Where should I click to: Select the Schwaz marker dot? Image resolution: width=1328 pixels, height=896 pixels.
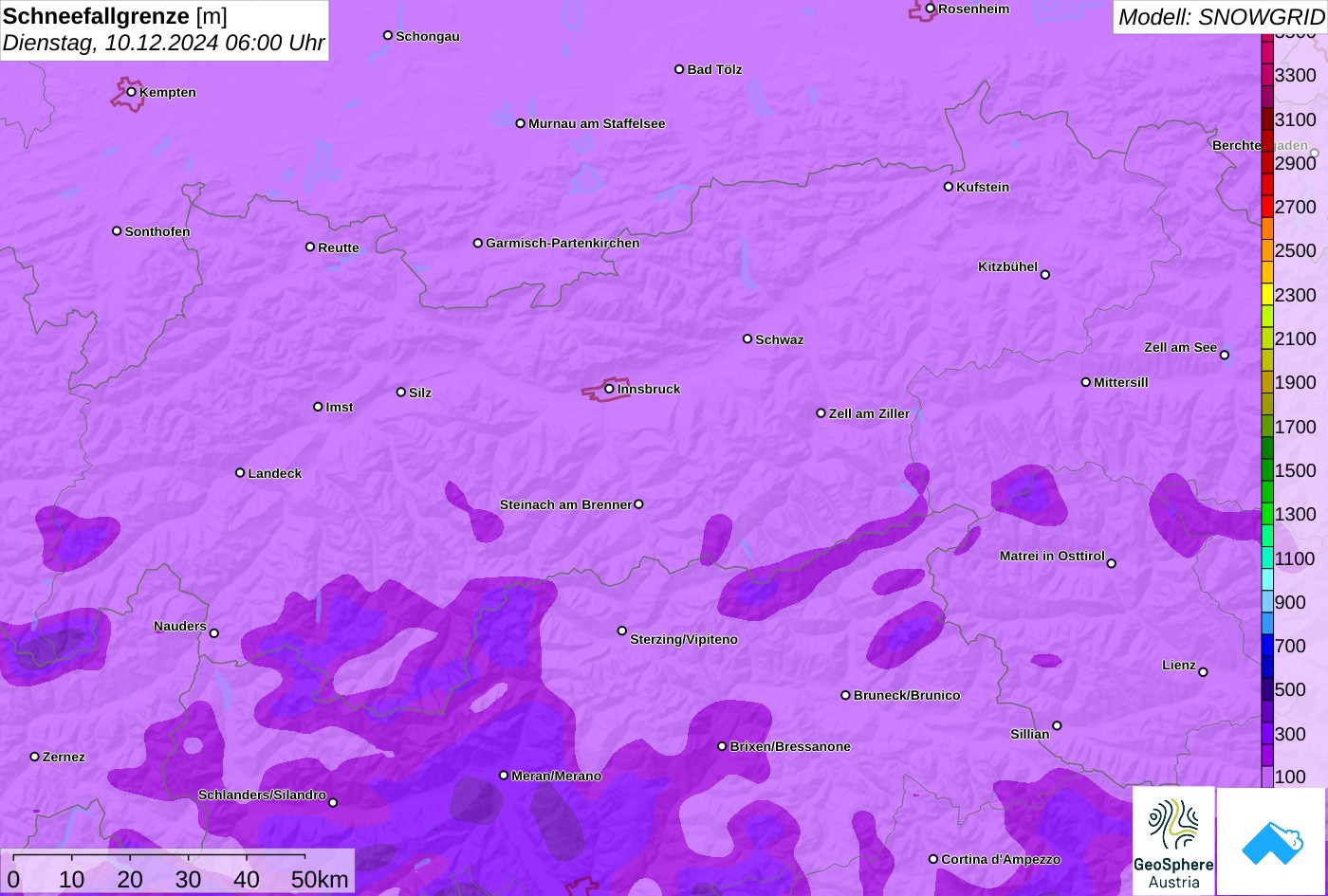pyautogui.click(x=747, y=338)
